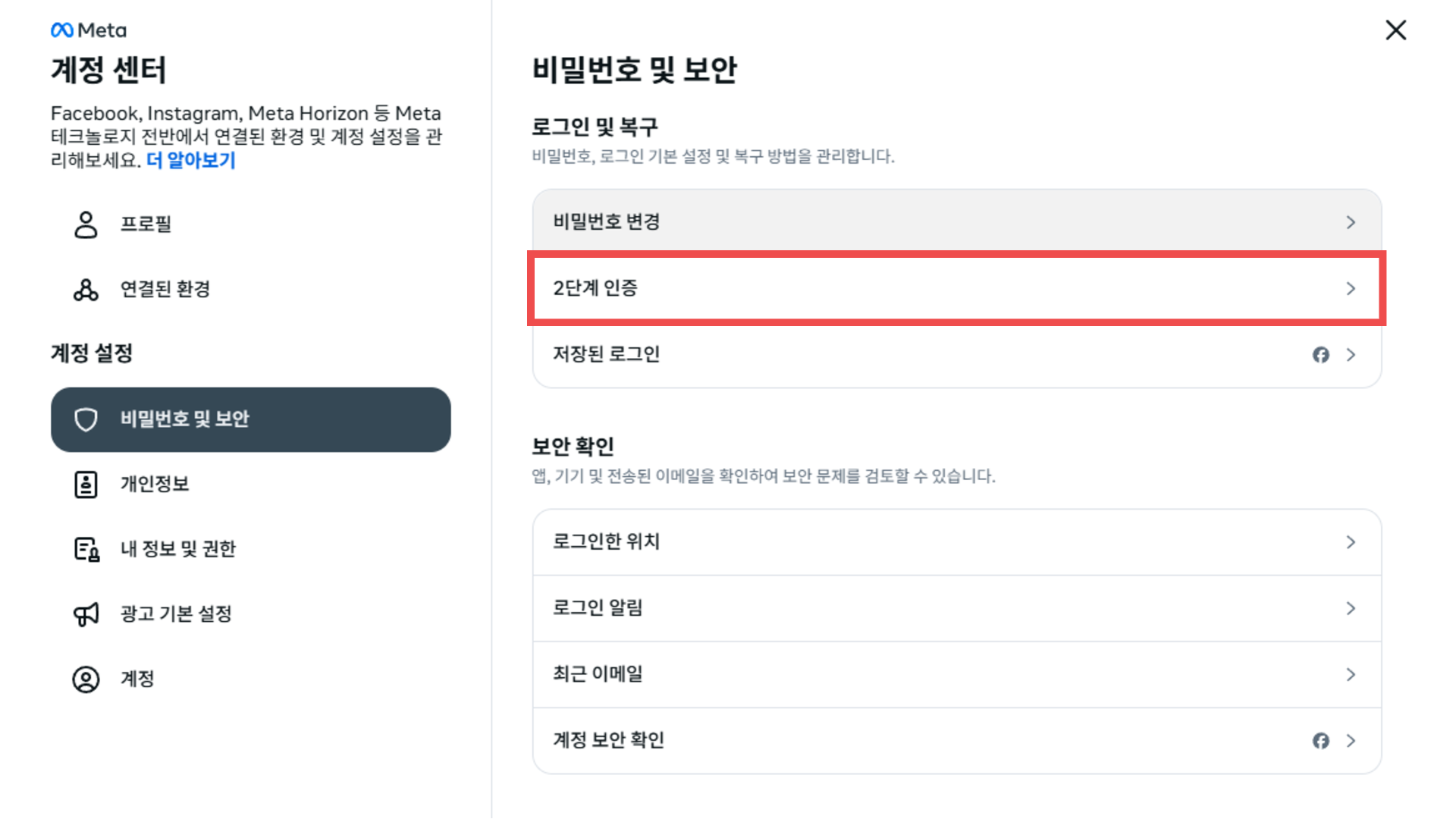Click the 프로필 person icon
The width and height of the screenshot is (1456, 819).
pyautogui.click(x=86, y=224)
